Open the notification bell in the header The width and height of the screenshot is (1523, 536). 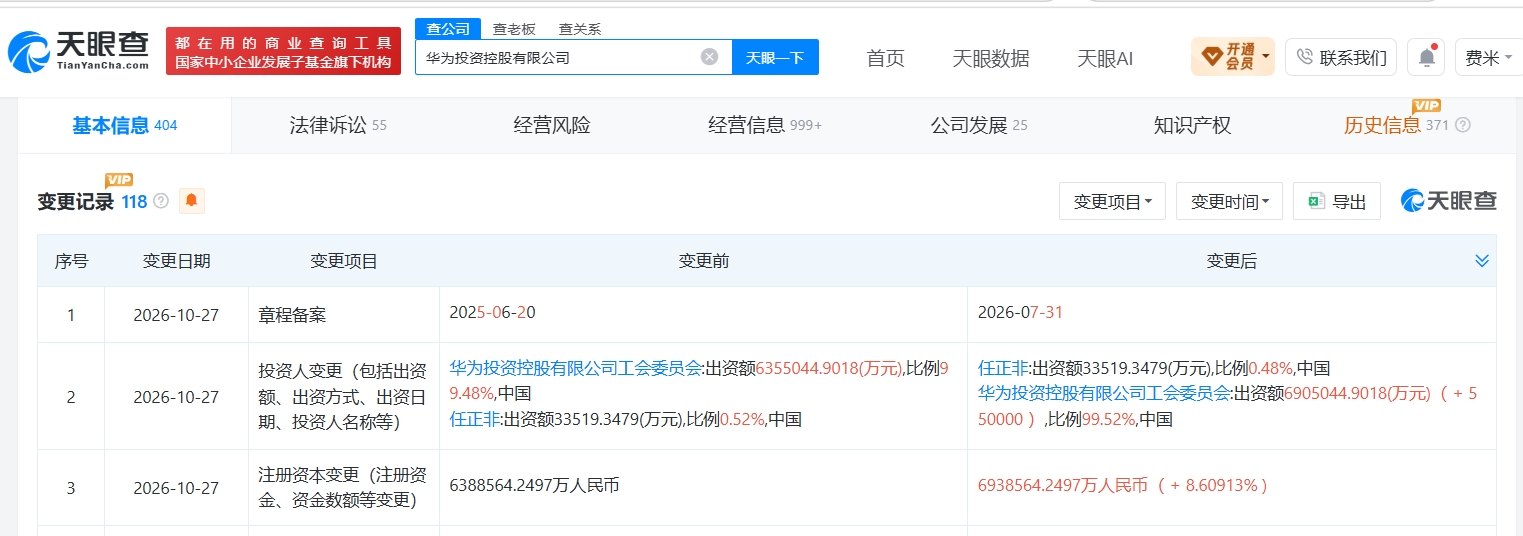(1426, 57)
